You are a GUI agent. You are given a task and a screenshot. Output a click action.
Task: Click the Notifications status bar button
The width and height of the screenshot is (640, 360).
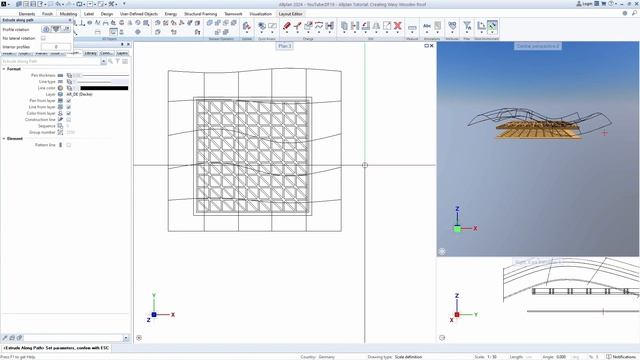pyautogui.click(x=621, y=357)
